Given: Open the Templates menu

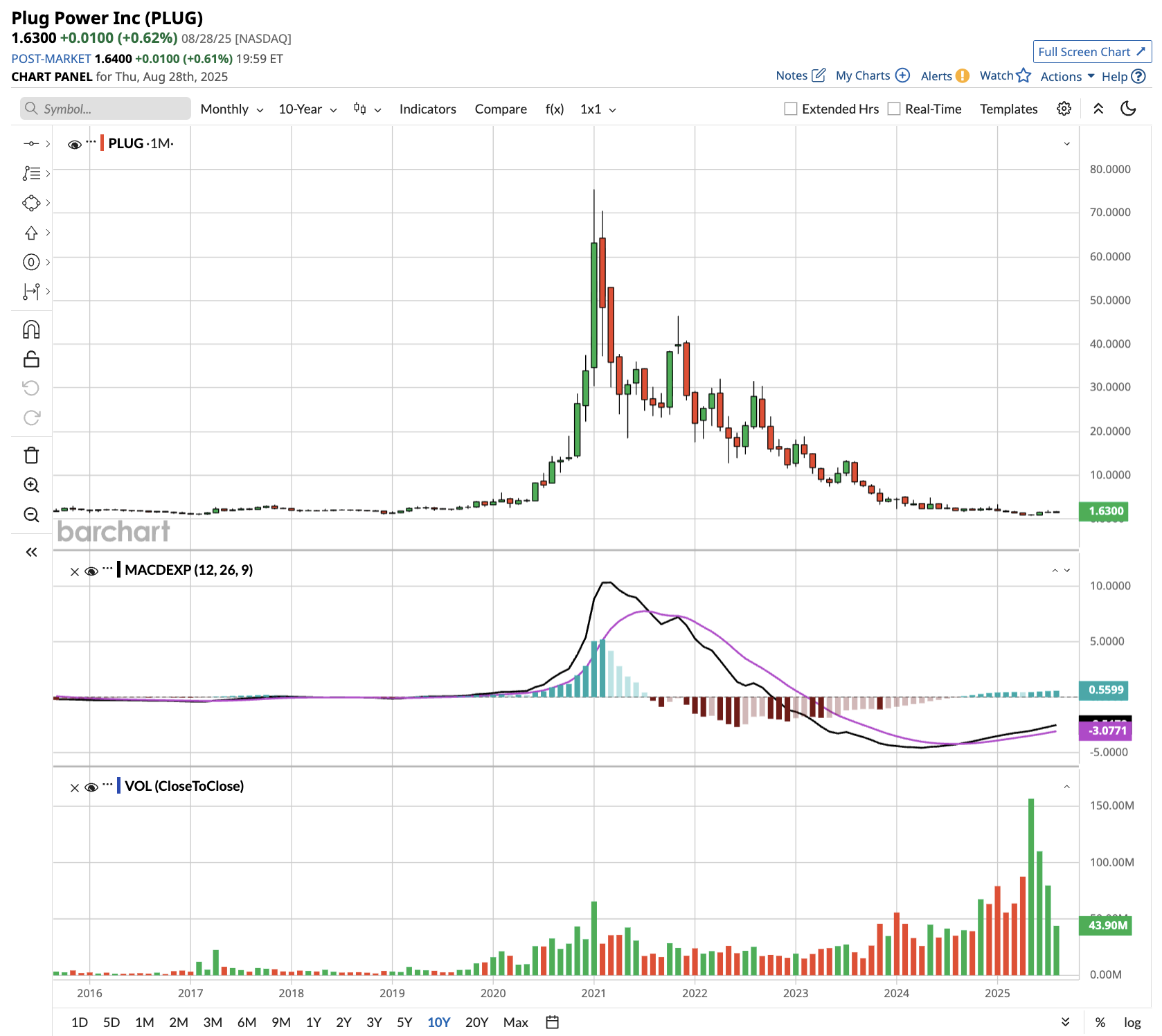Looking at the screenshot, I should click(x=1008, y=109).
